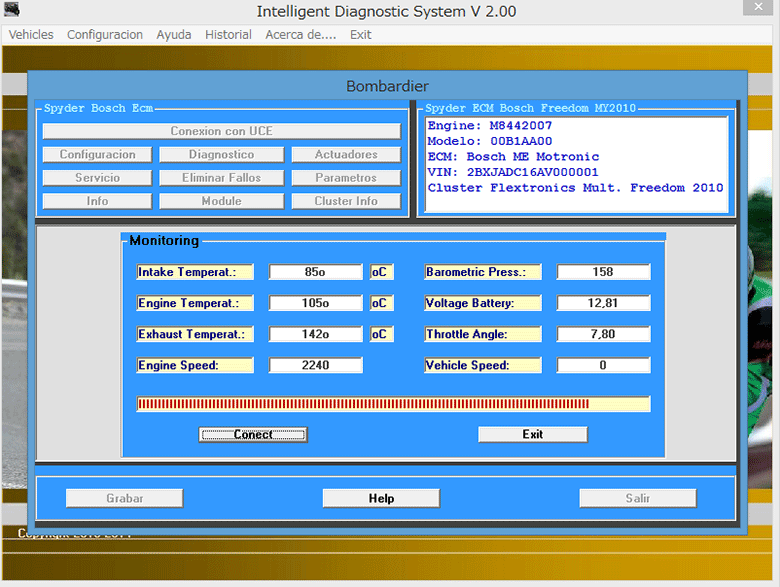Image resolution: width=780 pixels, height=587 pixels.
Task: Click the Exhaust Temperat.: label
Action: tap(195, 334)
